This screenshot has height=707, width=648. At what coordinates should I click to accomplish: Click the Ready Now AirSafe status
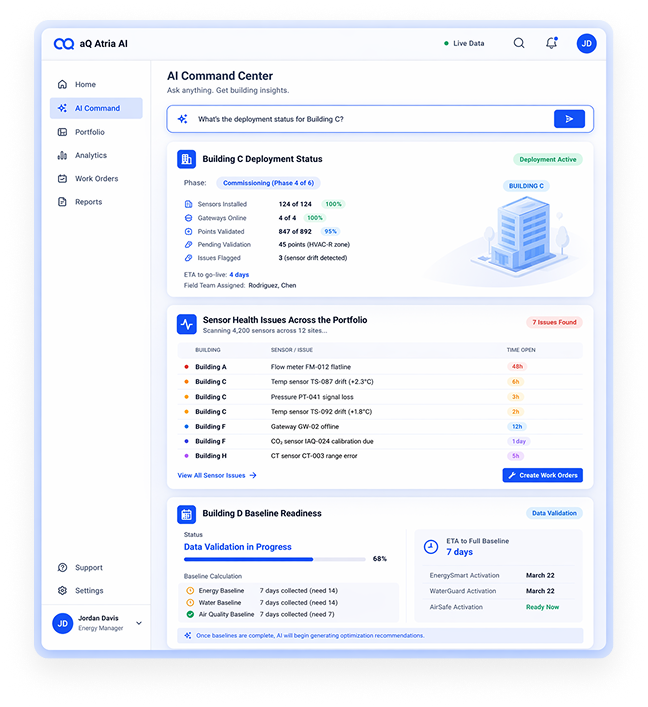point(542,607)
